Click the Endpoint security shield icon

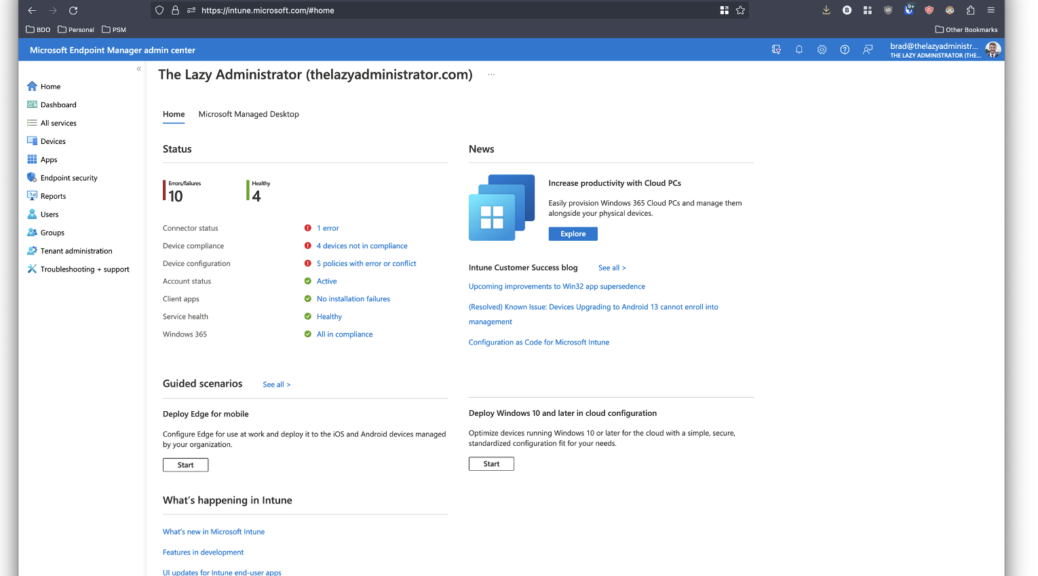click(32, 177)
